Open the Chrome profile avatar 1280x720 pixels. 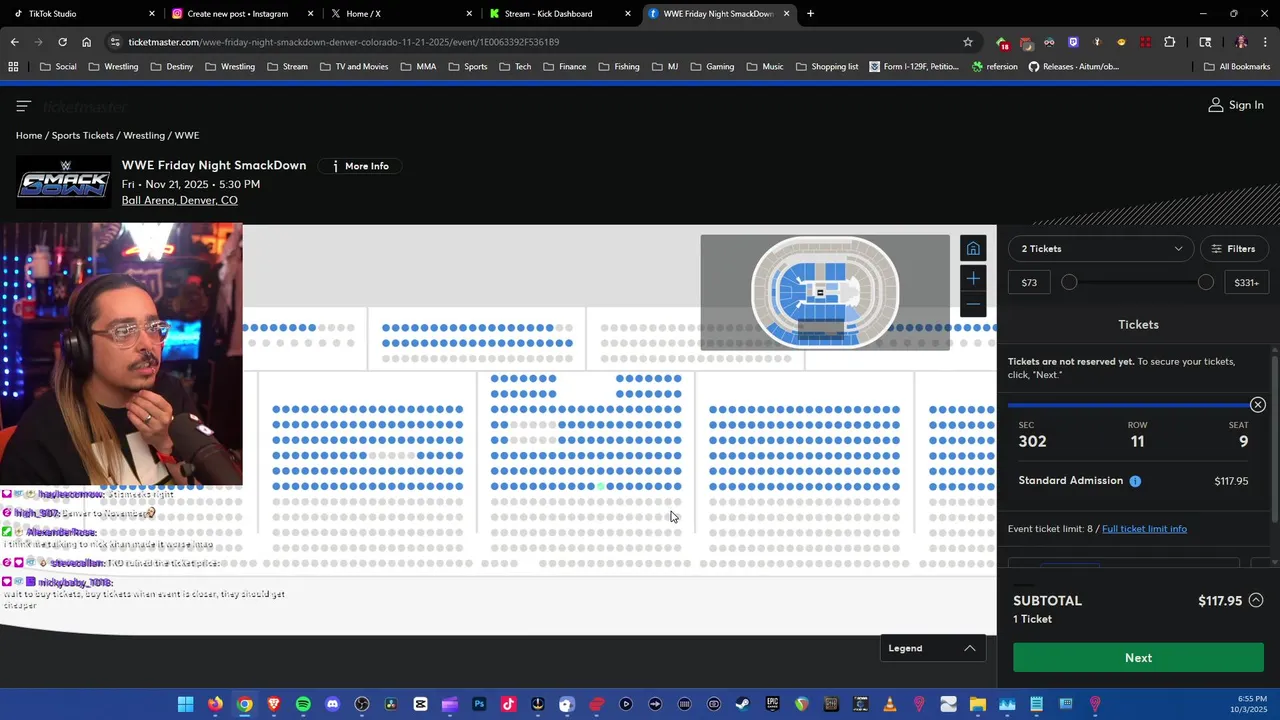click(x=1241, y=42)
